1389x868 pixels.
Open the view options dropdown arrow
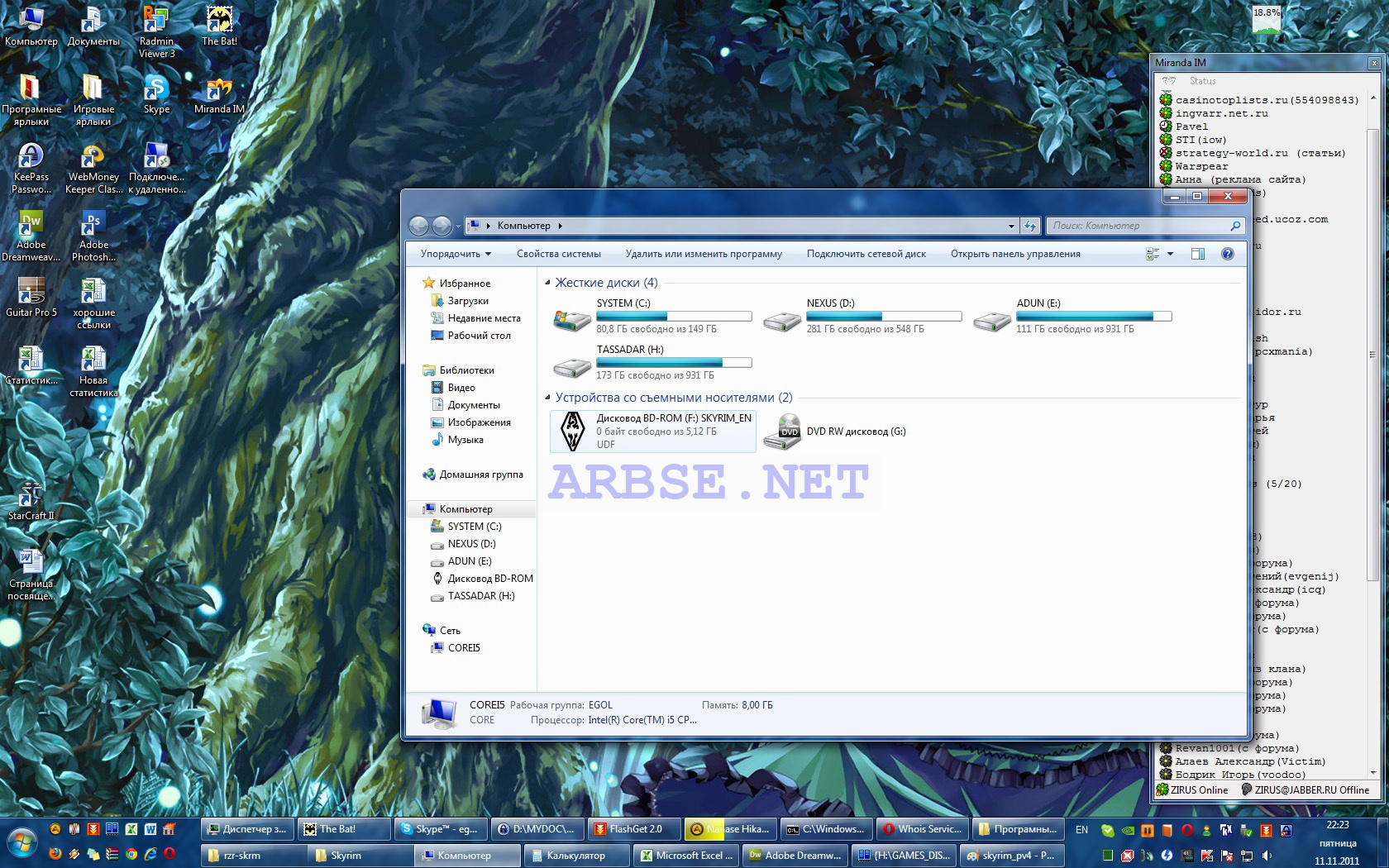[1170, 254]
